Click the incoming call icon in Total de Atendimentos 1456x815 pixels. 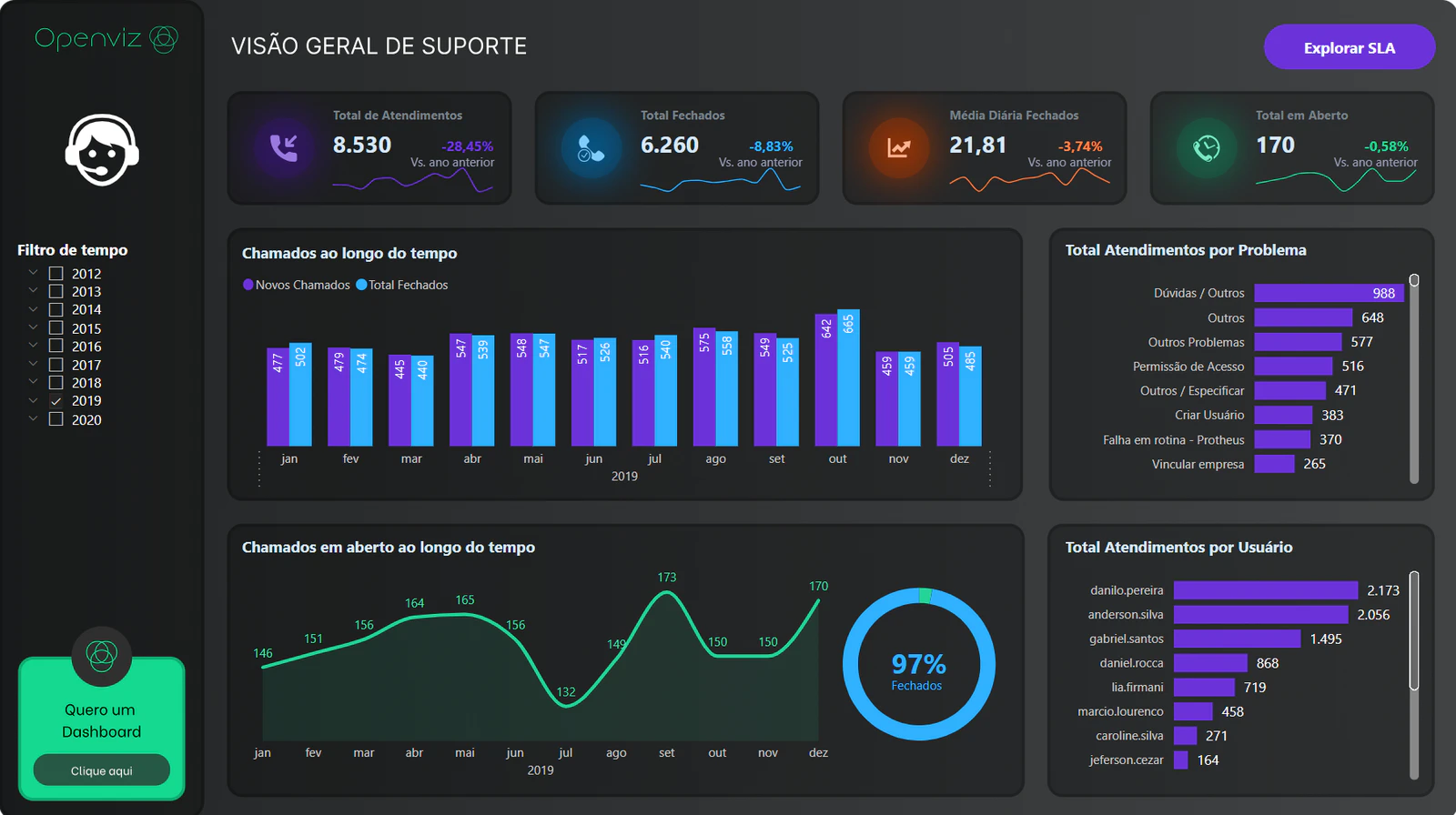click(x=284, y=147)
